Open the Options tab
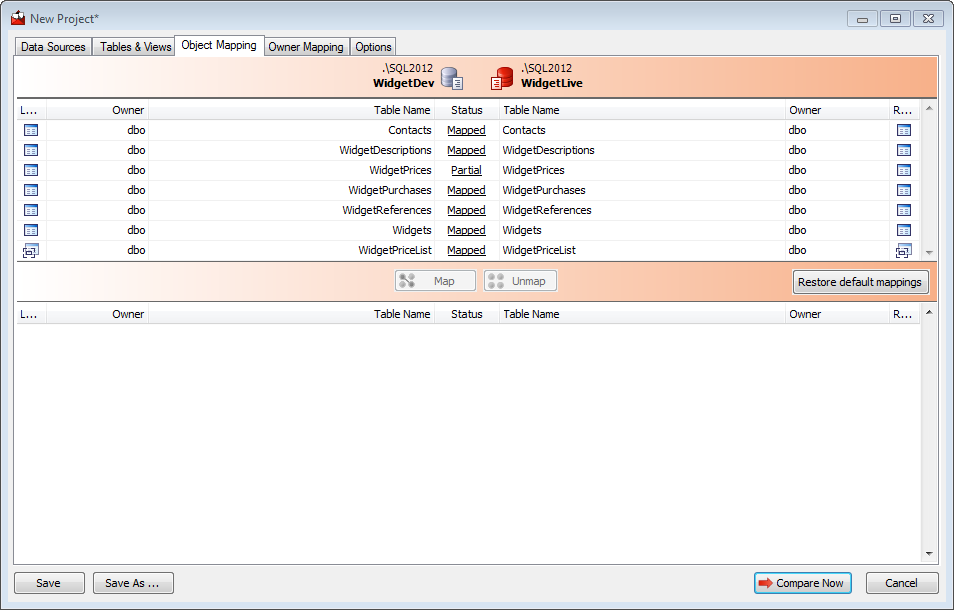 (373, 47)
